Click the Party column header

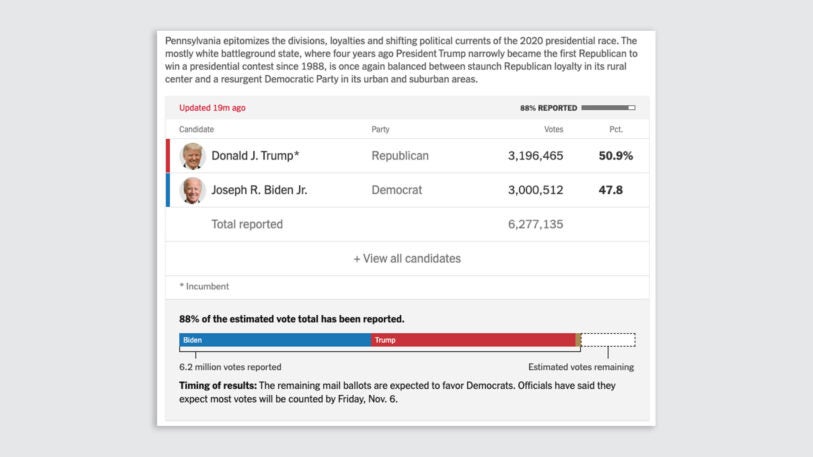click(x=380, y=129)
